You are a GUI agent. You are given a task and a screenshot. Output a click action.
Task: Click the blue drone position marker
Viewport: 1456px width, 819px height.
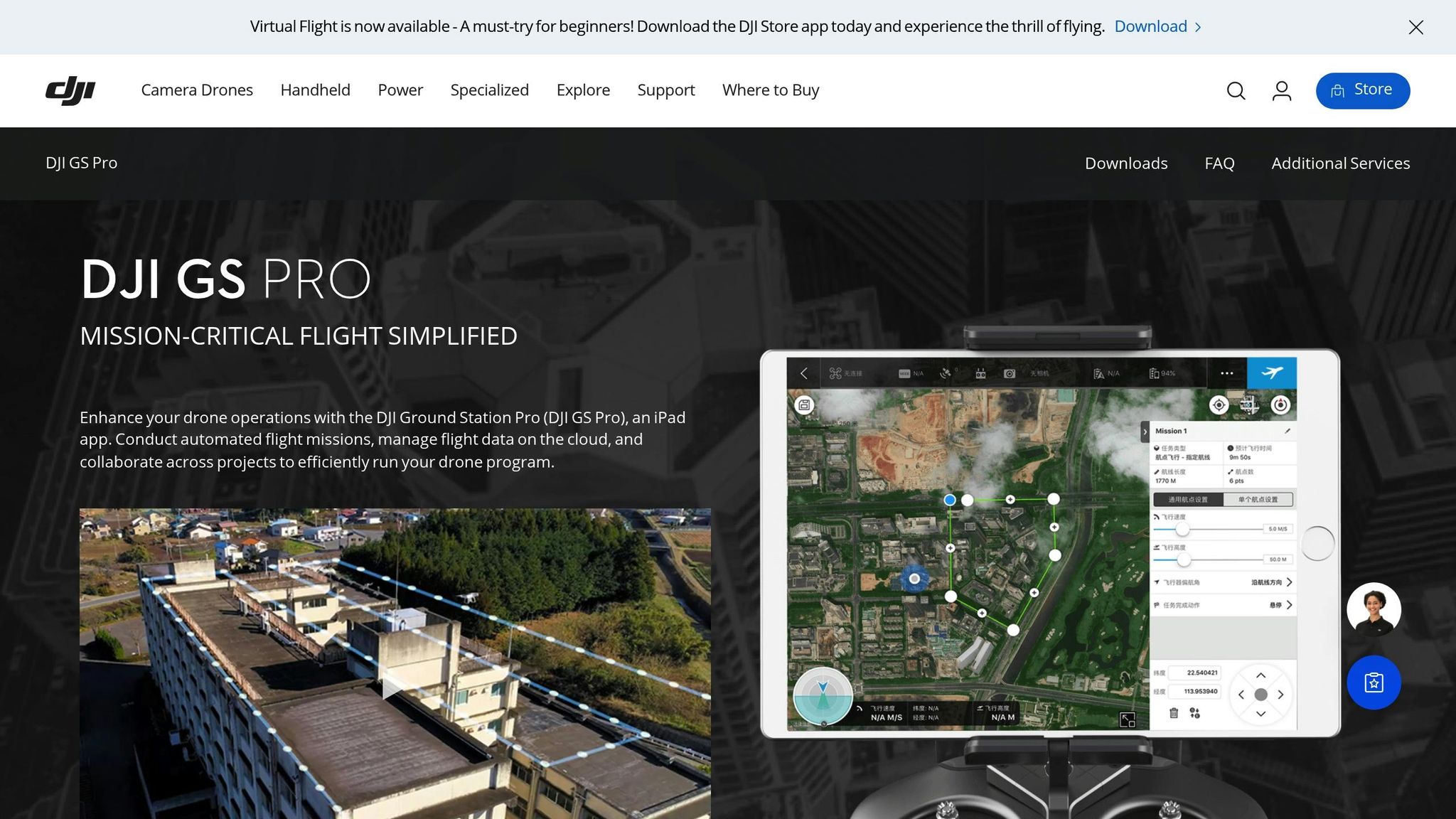[x=914, y=579]
